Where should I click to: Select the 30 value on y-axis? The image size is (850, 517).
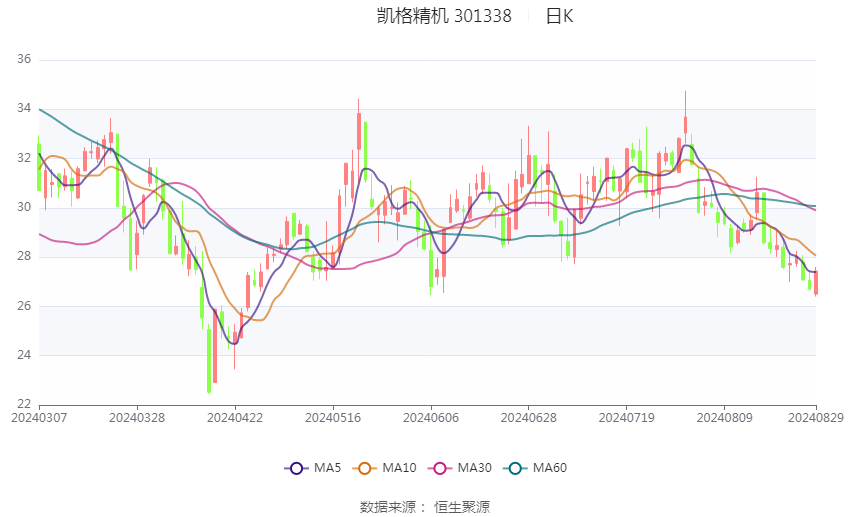click(x=24, y=208)
